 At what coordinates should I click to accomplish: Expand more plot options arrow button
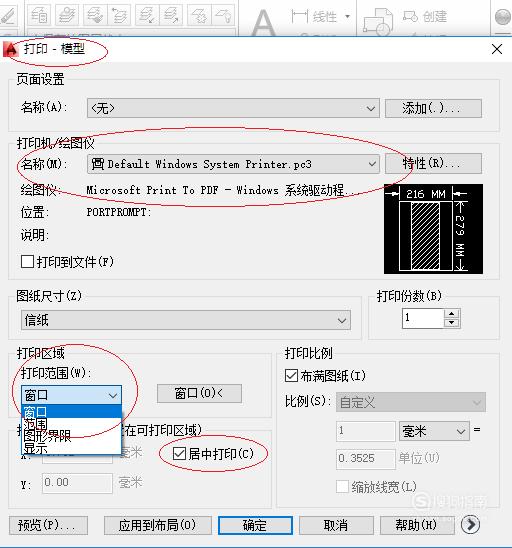tap(470, 524)
